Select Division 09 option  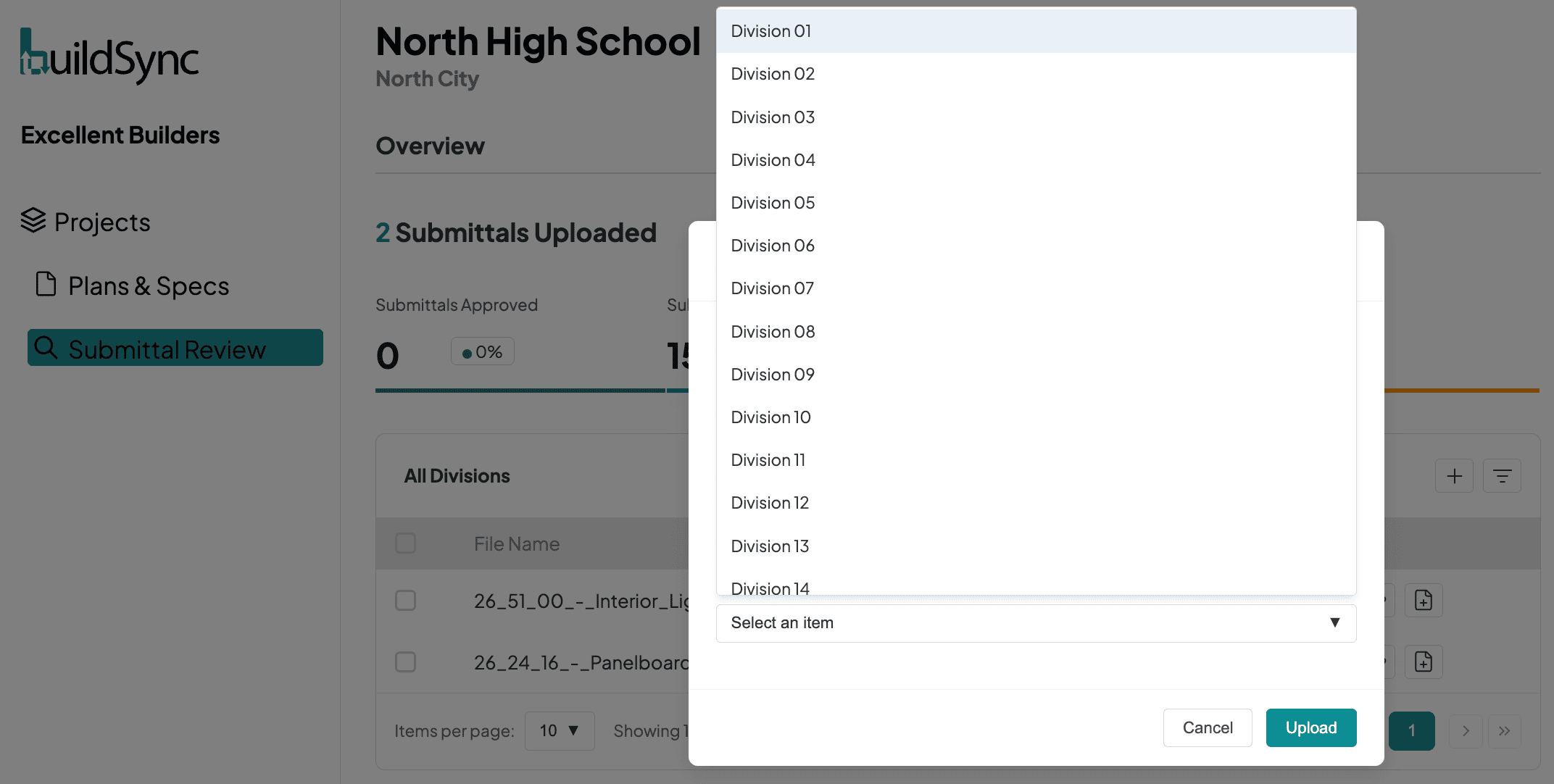coord(773,375)
